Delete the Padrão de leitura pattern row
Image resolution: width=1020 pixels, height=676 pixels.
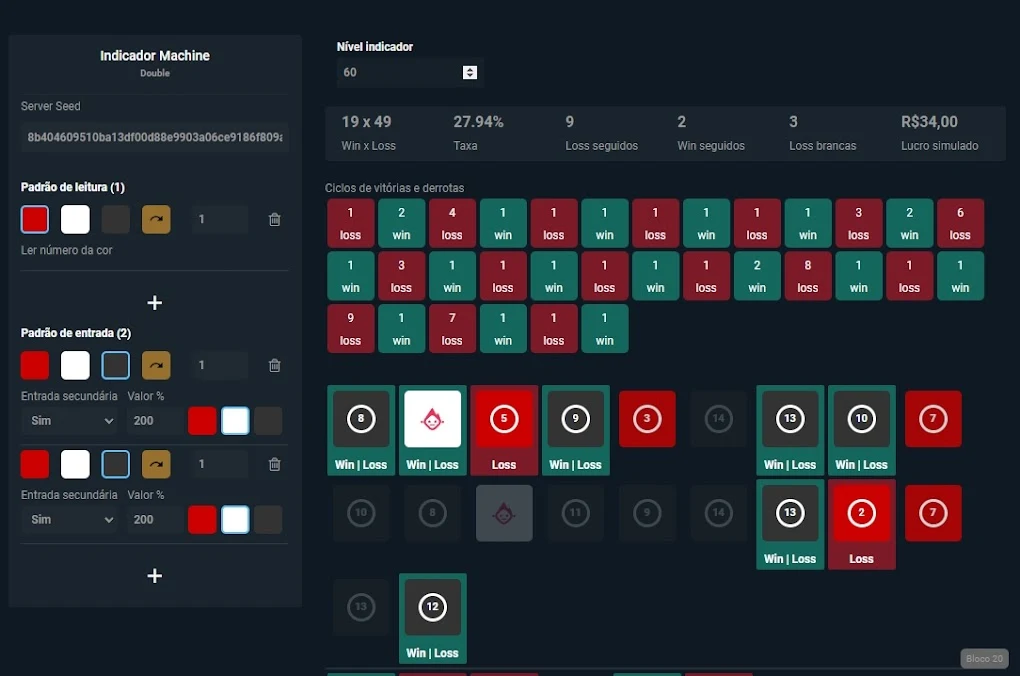274,219
